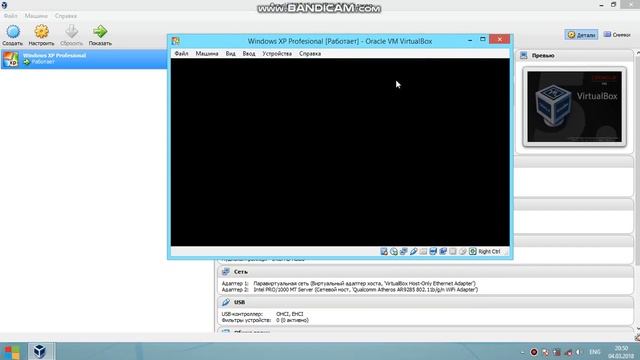Click the volume speaker tray icon

(x=579, y=352)
